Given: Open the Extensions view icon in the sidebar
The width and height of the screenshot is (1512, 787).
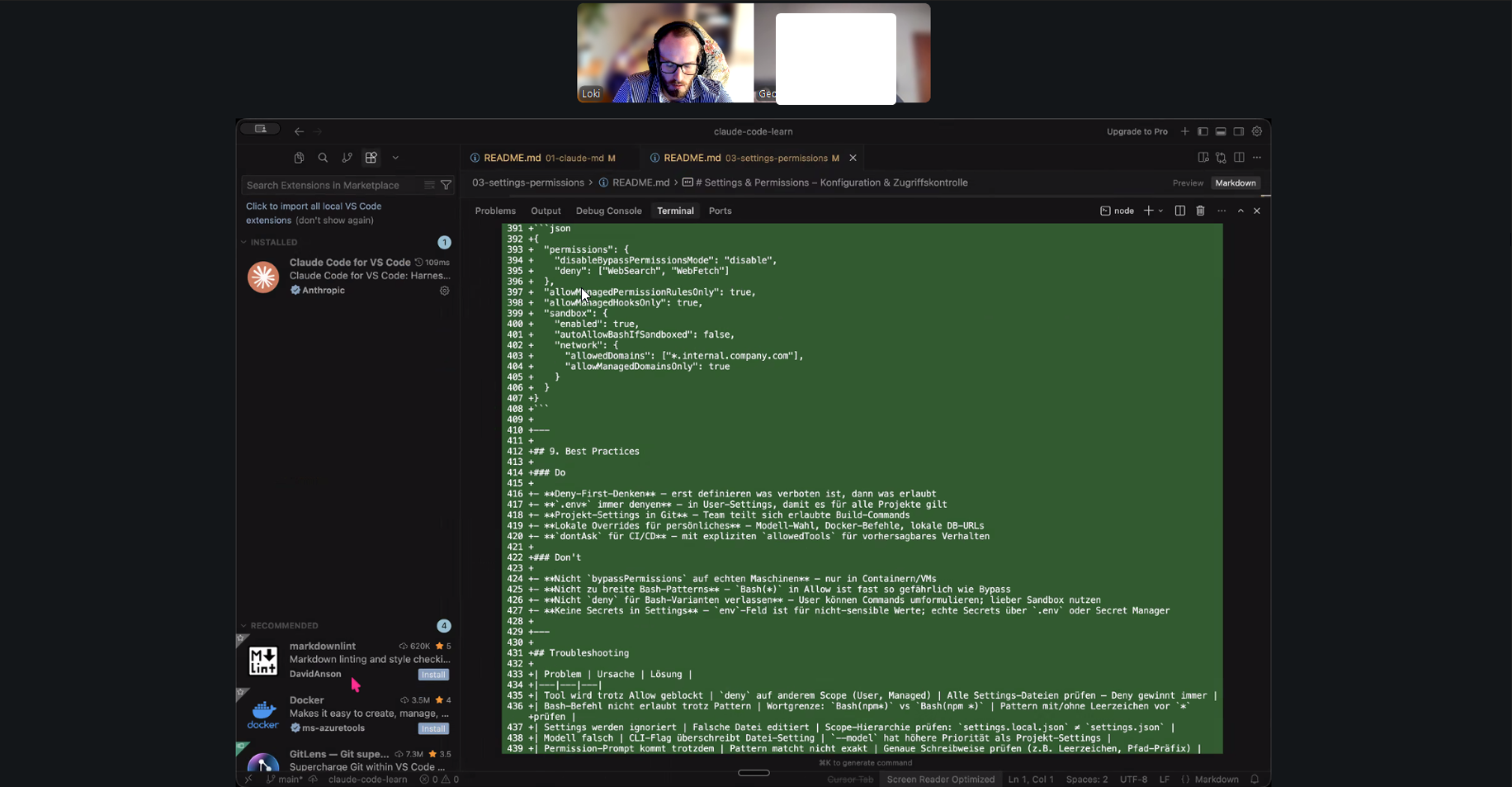Looking at the screenshot, I should (371, 157).
